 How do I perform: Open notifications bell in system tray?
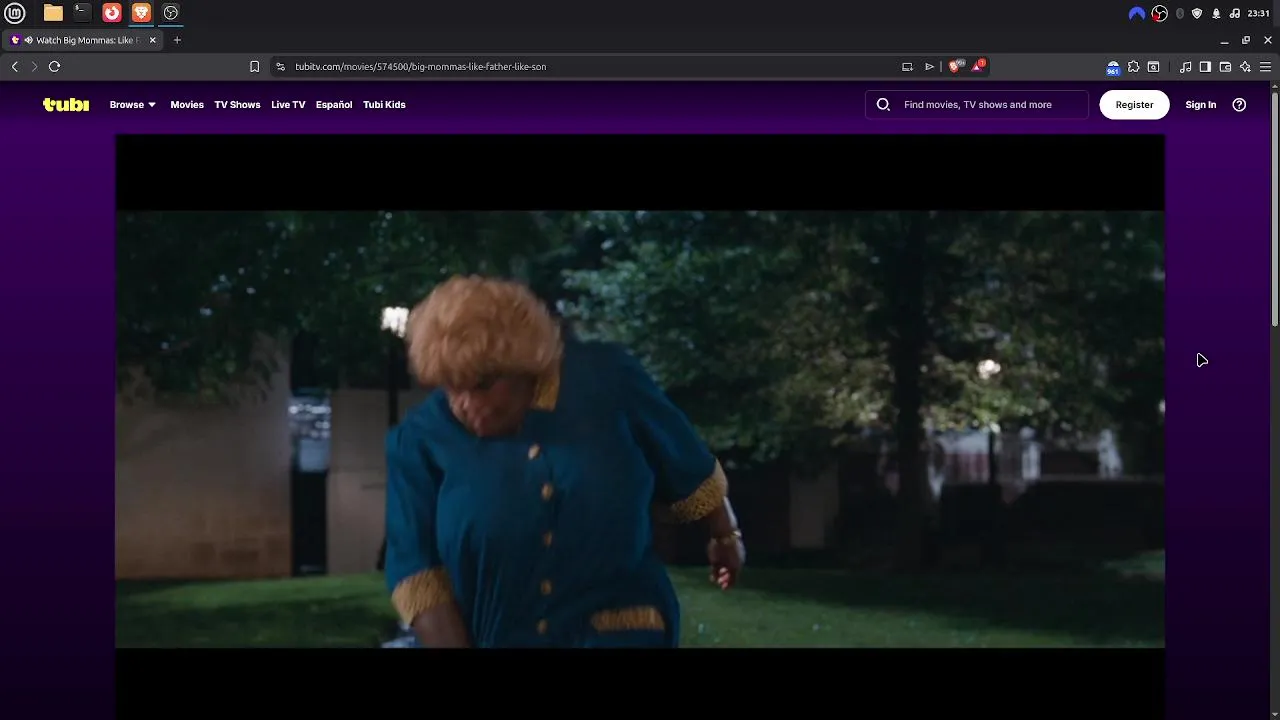(1216, 13)
